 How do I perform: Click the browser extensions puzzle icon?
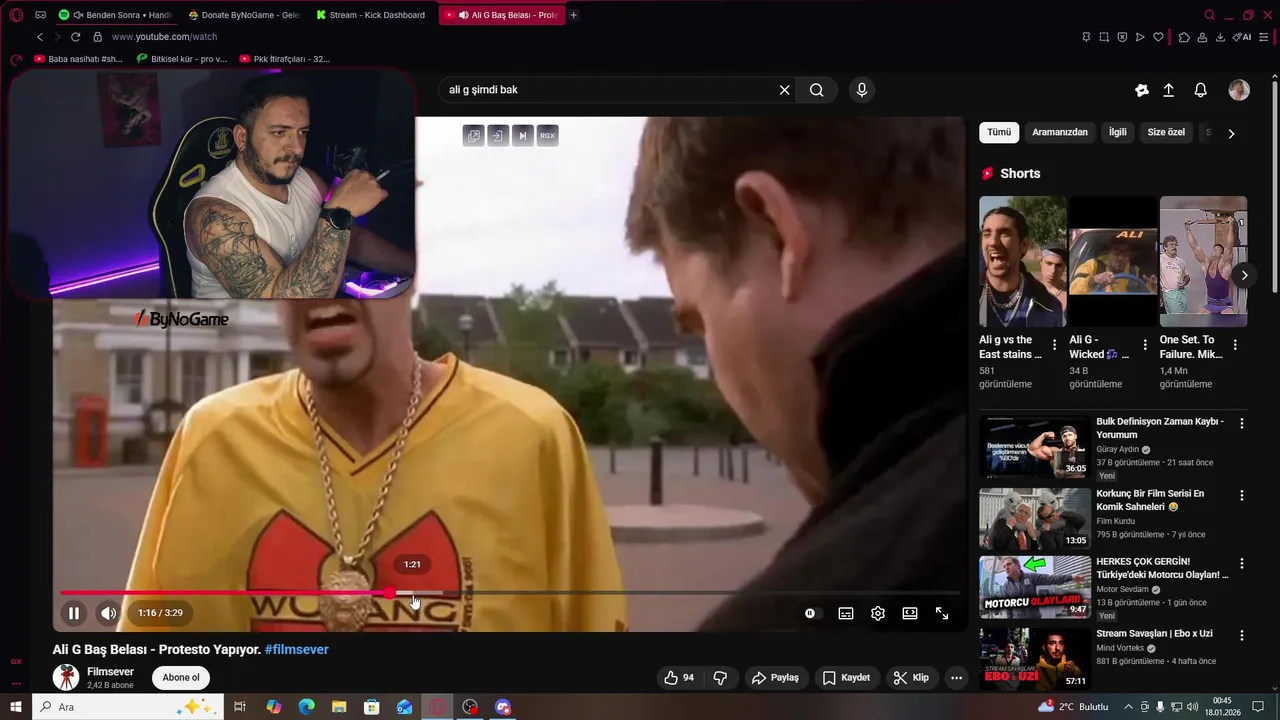[x=1184, y=37]
